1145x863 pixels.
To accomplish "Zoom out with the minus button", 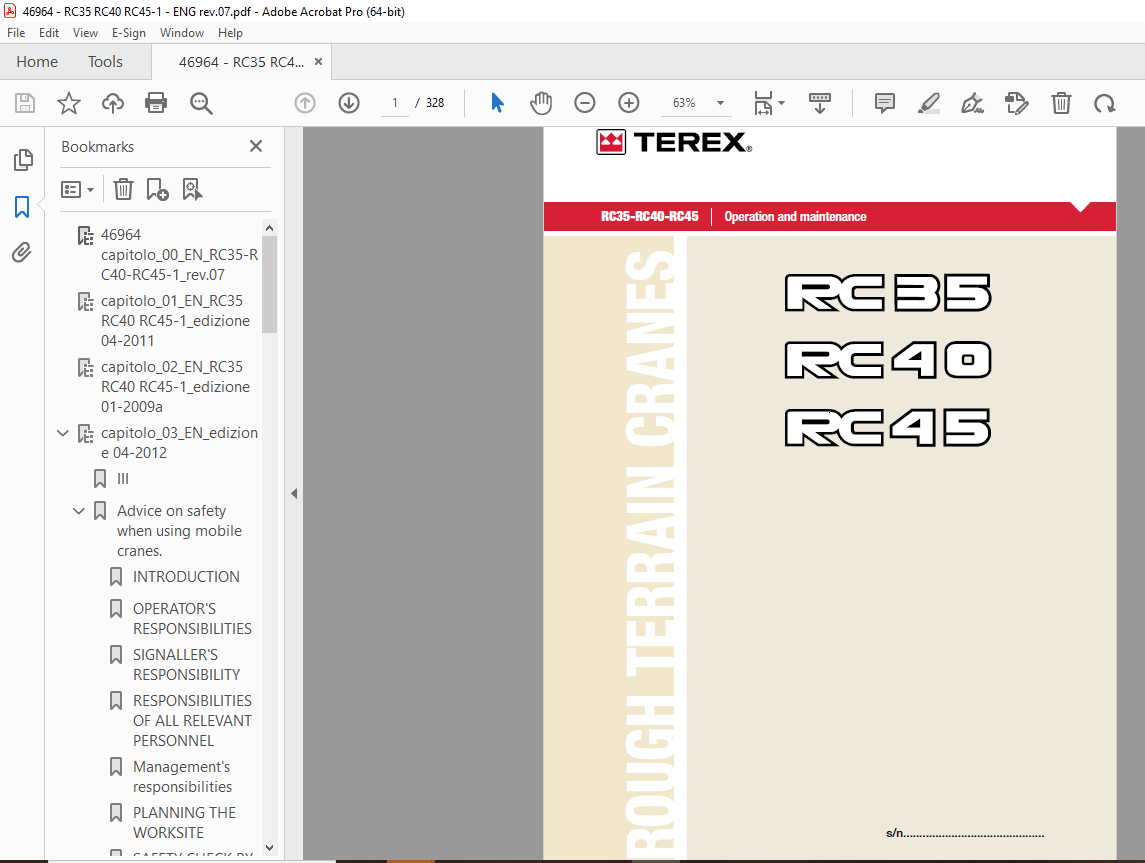I will coord(585,103).
